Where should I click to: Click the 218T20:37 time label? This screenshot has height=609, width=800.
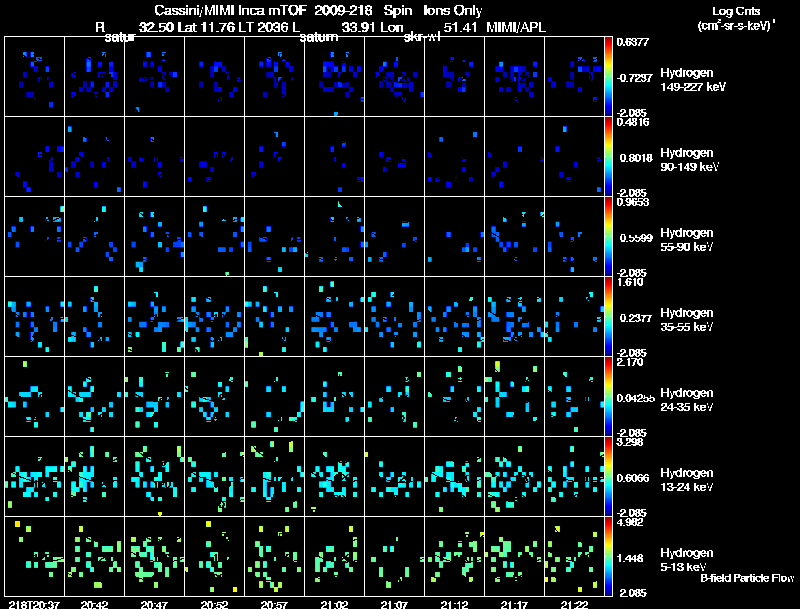tap(35, 605)
